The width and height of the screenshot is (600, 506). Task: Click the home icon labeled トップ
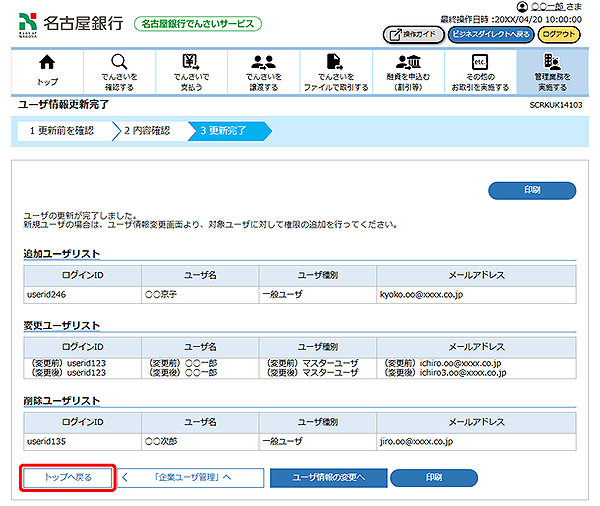[x=47, y=64]
